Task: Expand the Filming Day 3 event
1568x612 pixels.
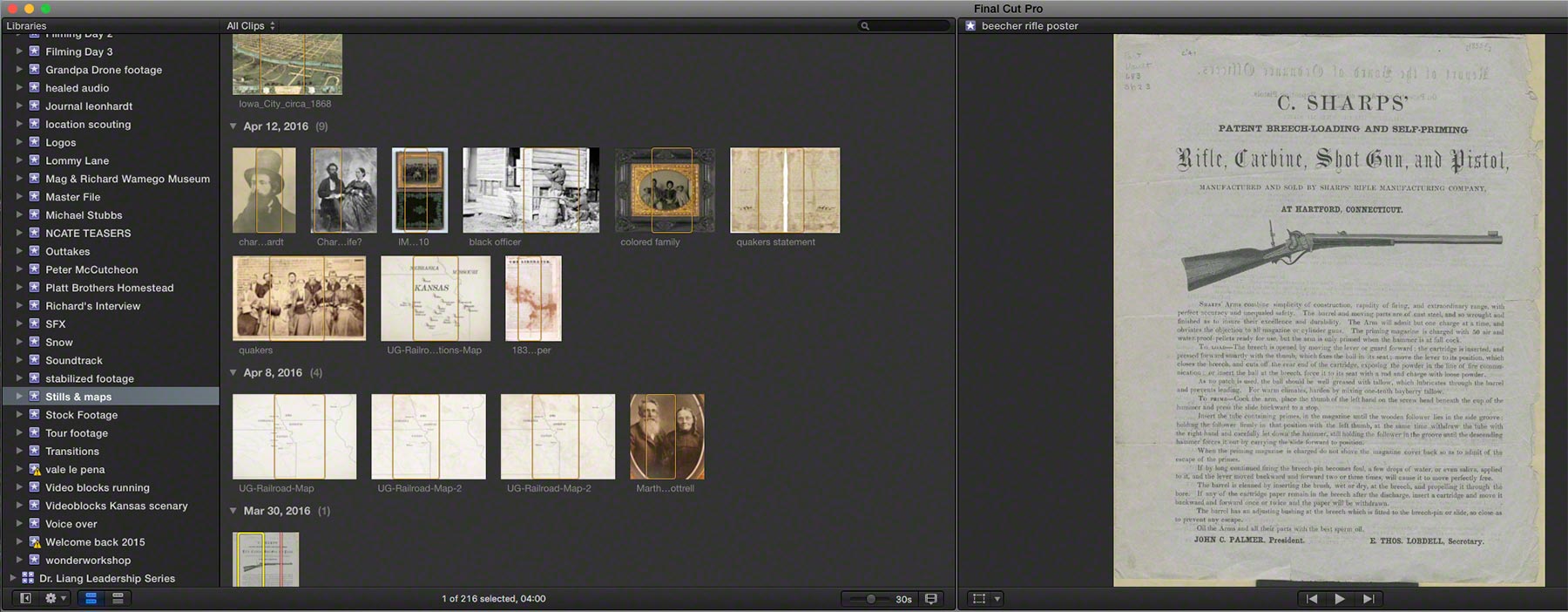Action: 19,51
